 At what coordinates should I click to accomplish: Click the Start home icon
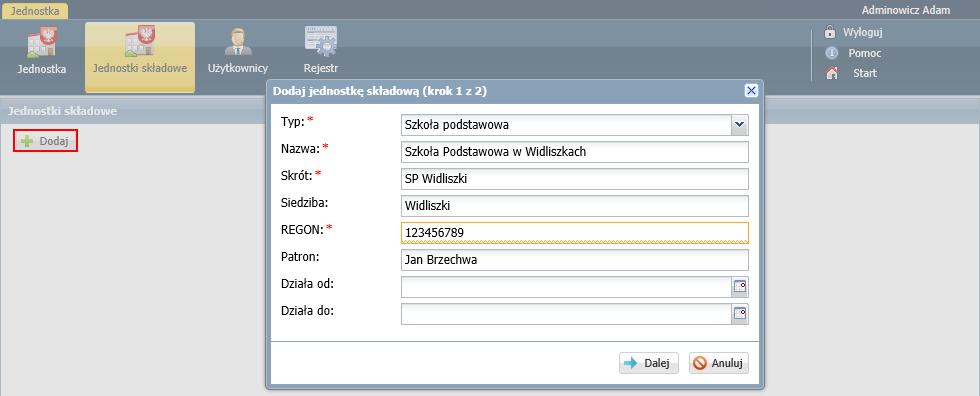tap(831, 73)
